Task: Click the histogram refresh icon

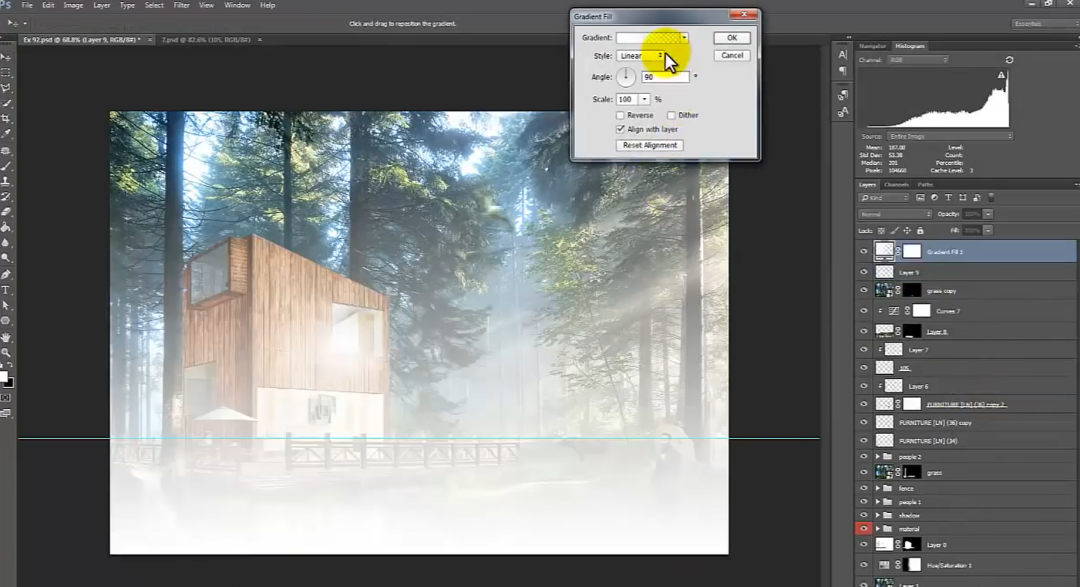Action: point(1009,60)
